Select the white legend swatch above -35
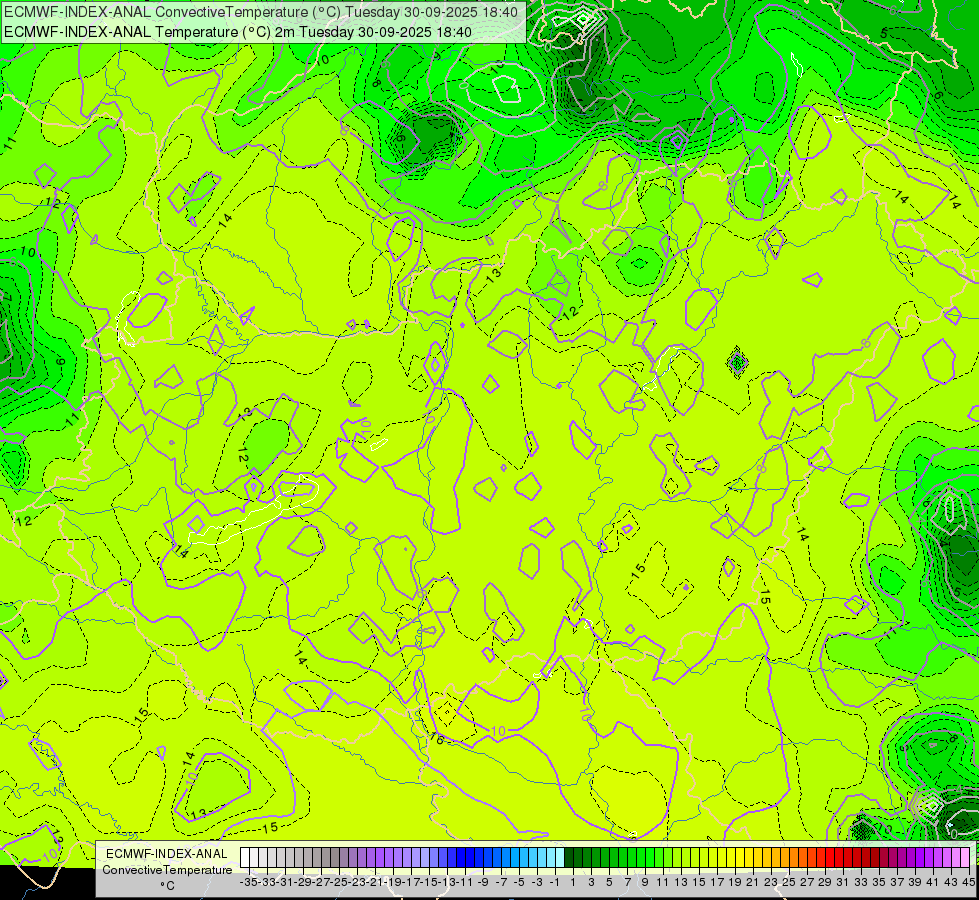The height and width of the screenshot is (900, 979). [x=245, y=858]
